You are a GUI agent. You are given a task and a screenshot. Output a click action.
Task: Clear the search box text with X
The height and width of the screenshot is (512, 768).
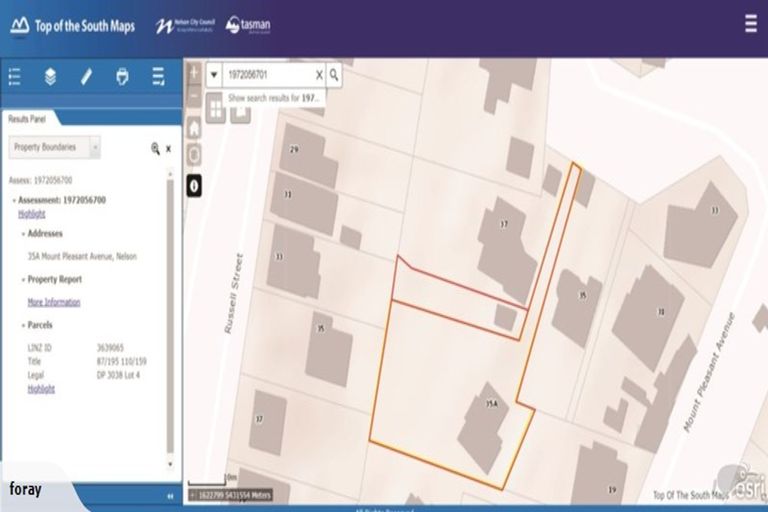pyautogui.click(x=319, y=75)
